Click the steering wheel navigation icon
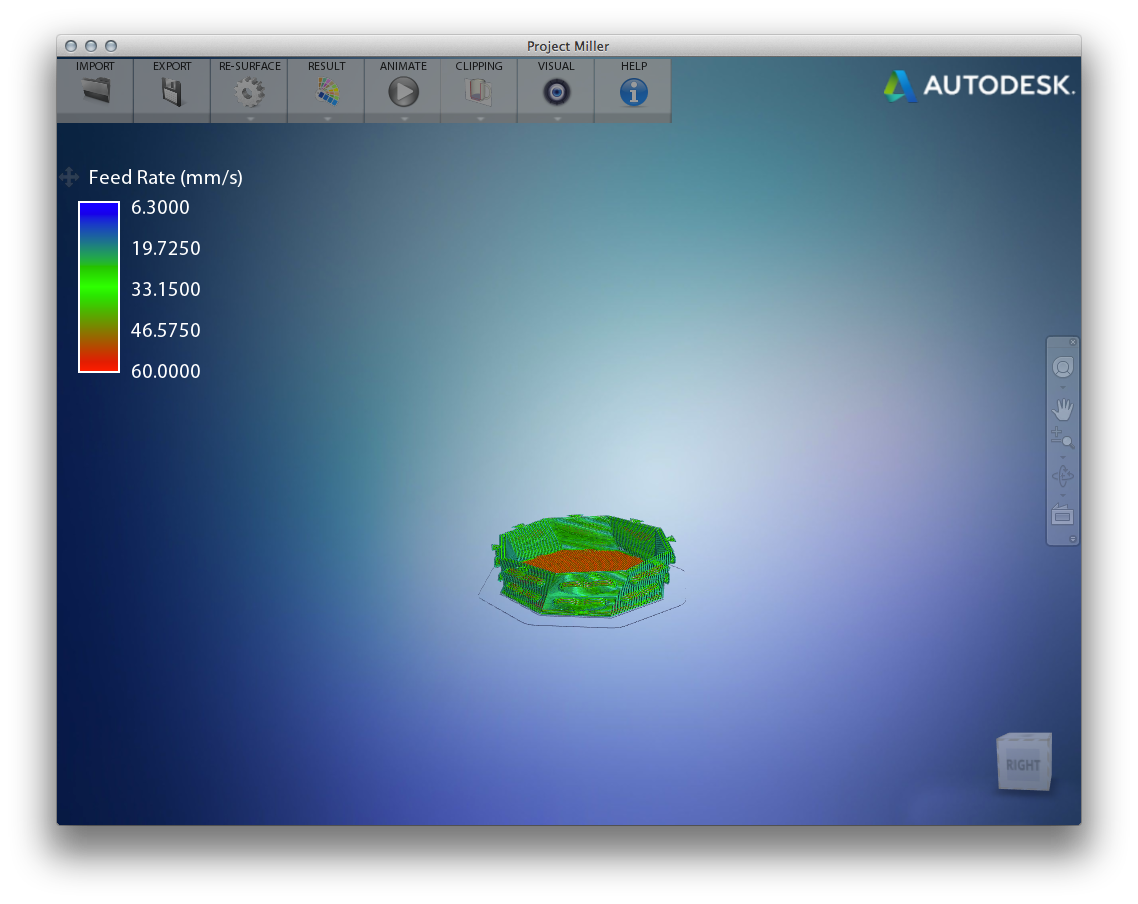The height and width of the screenshot is (904, 1138). tap(1062, 367)
